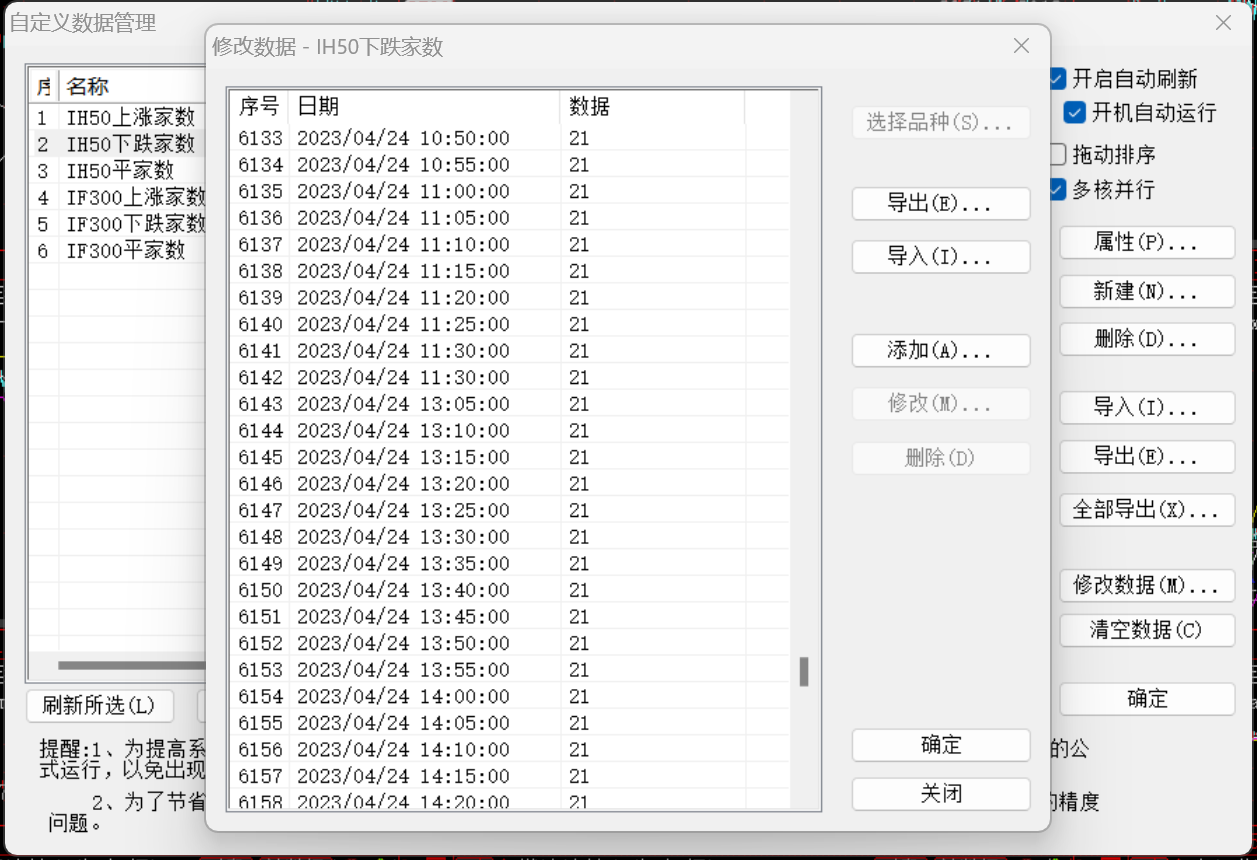This screenshot has width=1257, height=860.
Task: Select IH50平家数 in the list
Action: 118,171
